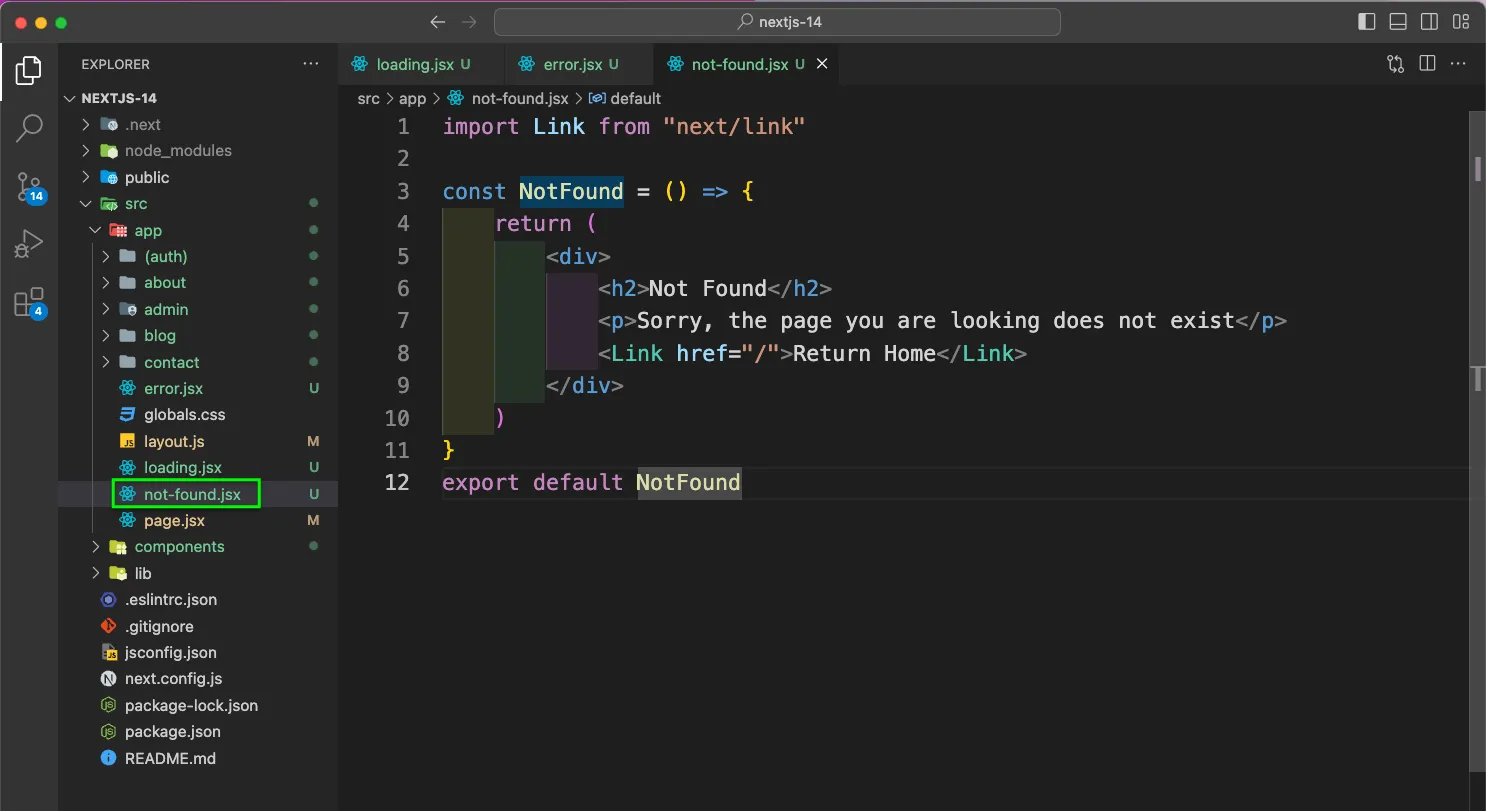This screenshot has width=1486, height=811.
Task: Click the Return Home link text in code
Action: tap(865, 353)
